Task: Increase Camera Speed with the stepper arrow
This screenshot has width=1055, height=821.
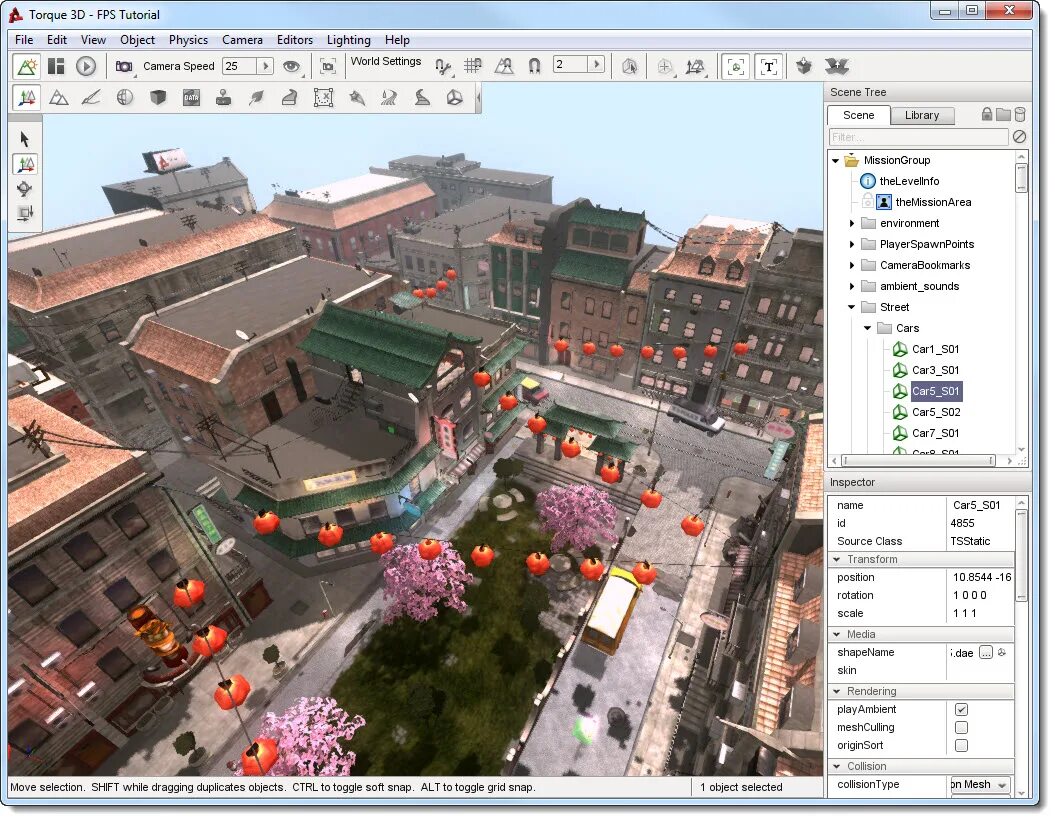Action: point(264,66)
